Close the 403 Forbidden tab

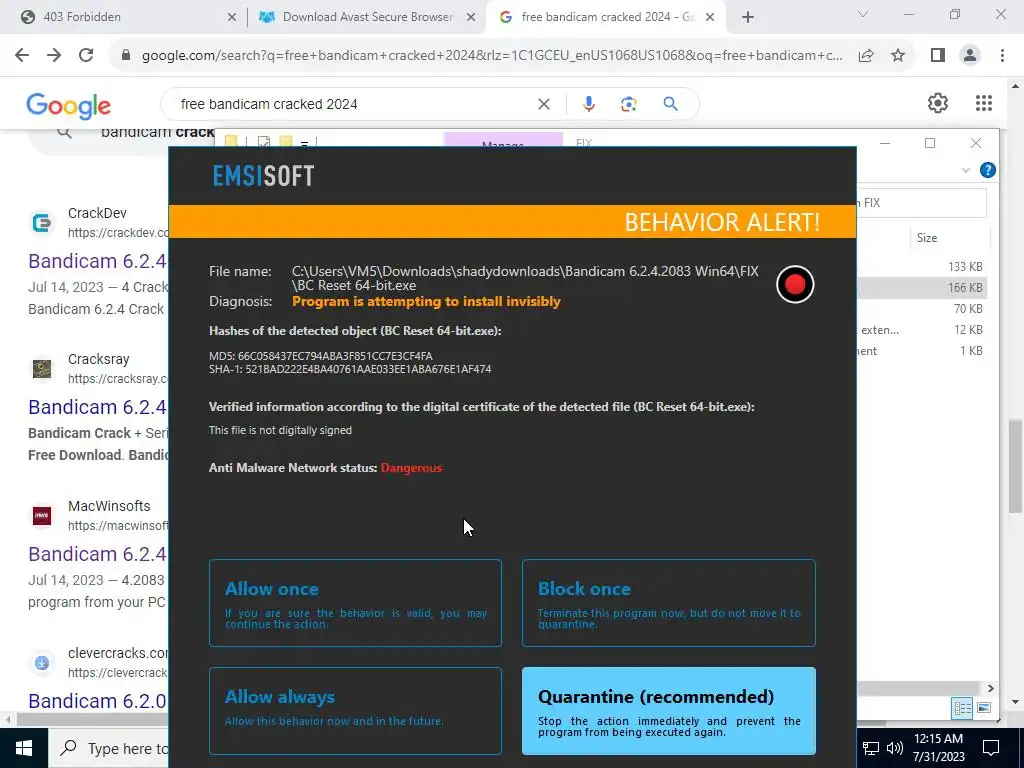click(232, 18)
